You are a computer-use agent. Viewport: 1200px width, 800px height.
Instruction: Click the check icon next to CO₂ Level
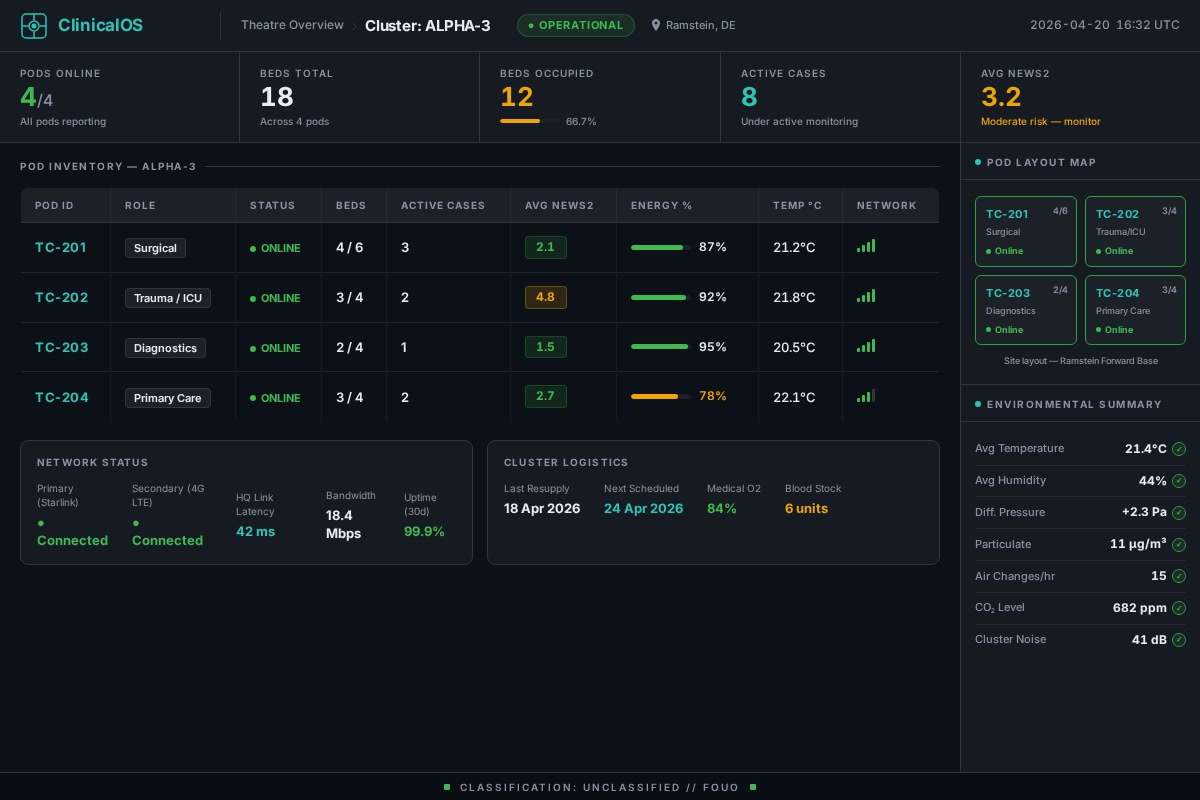point(1179,608)
